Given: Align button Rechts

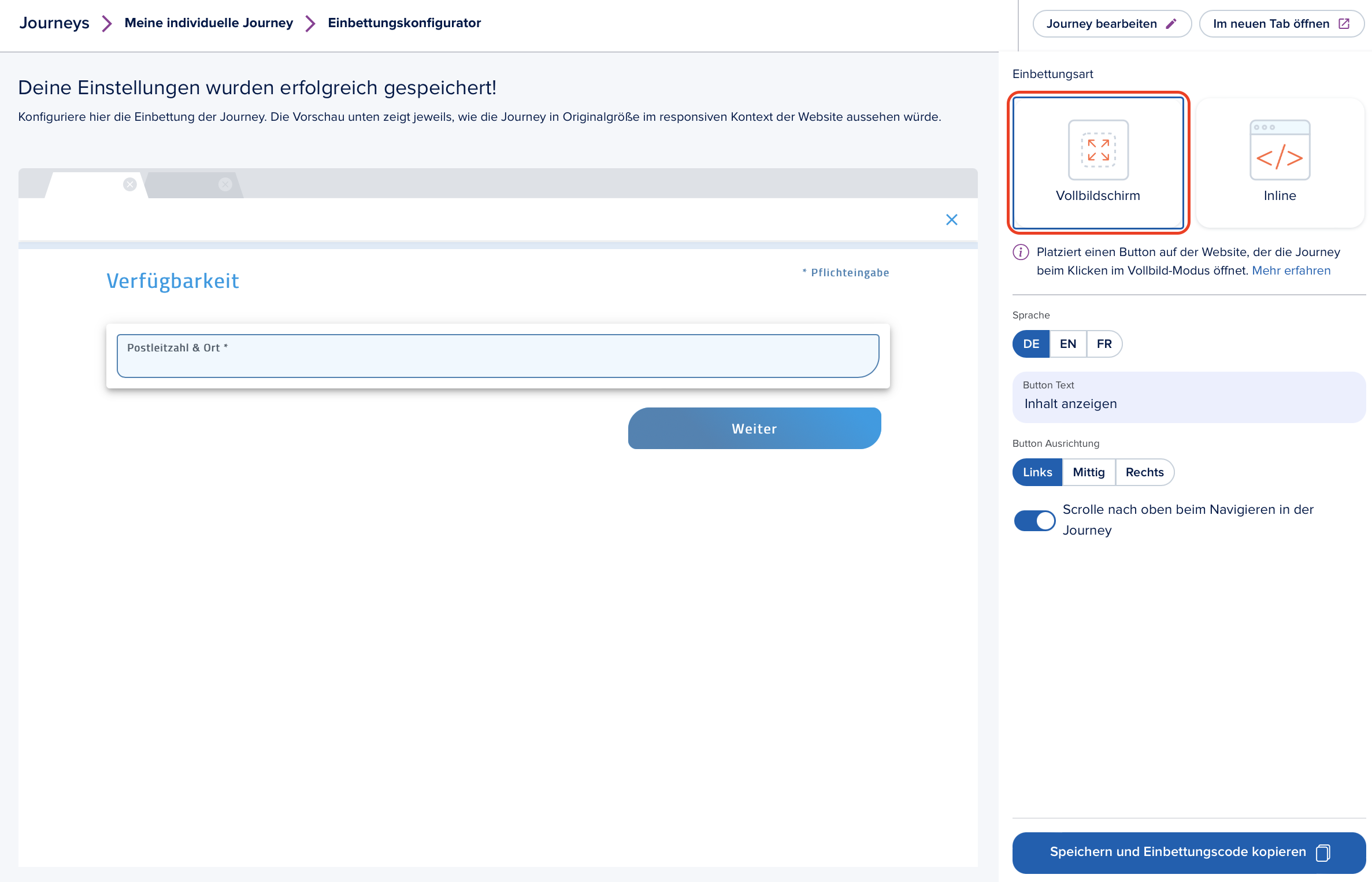Looking at the screenshot, I should click(1145, 472).
